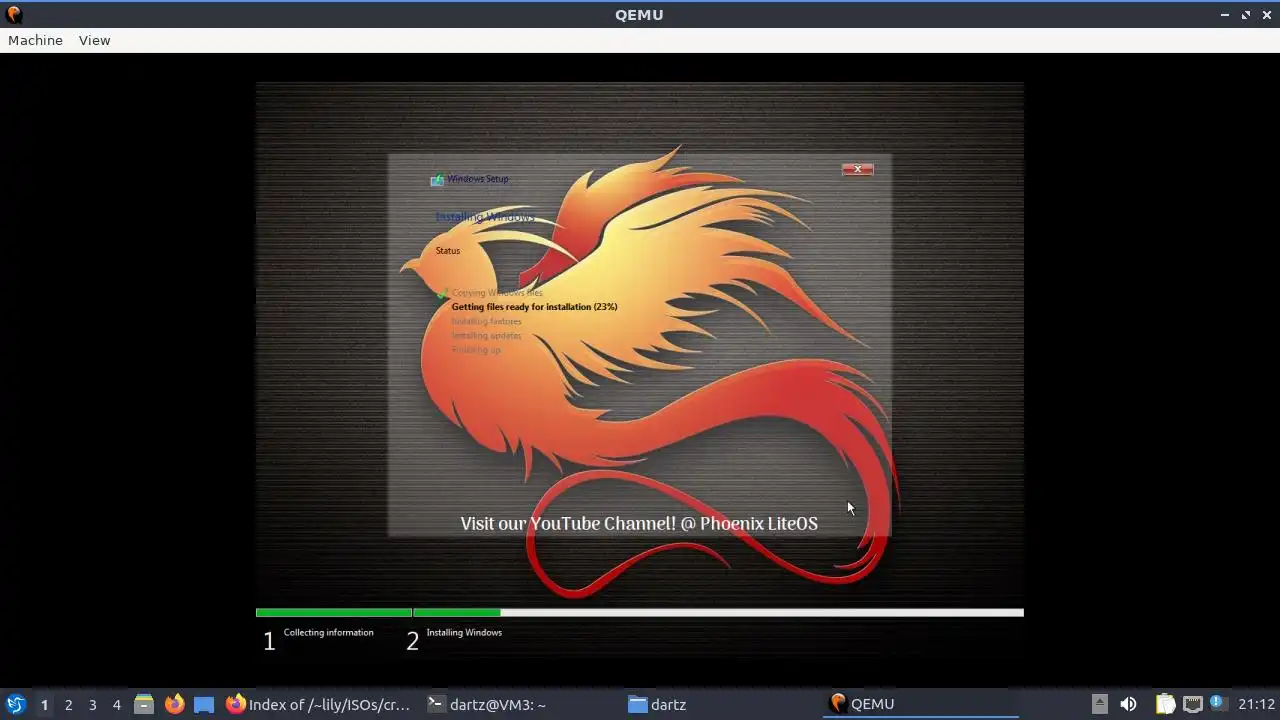Click the 'Collecting information' step label
The image size is (1280, 720).
[328, 632]
